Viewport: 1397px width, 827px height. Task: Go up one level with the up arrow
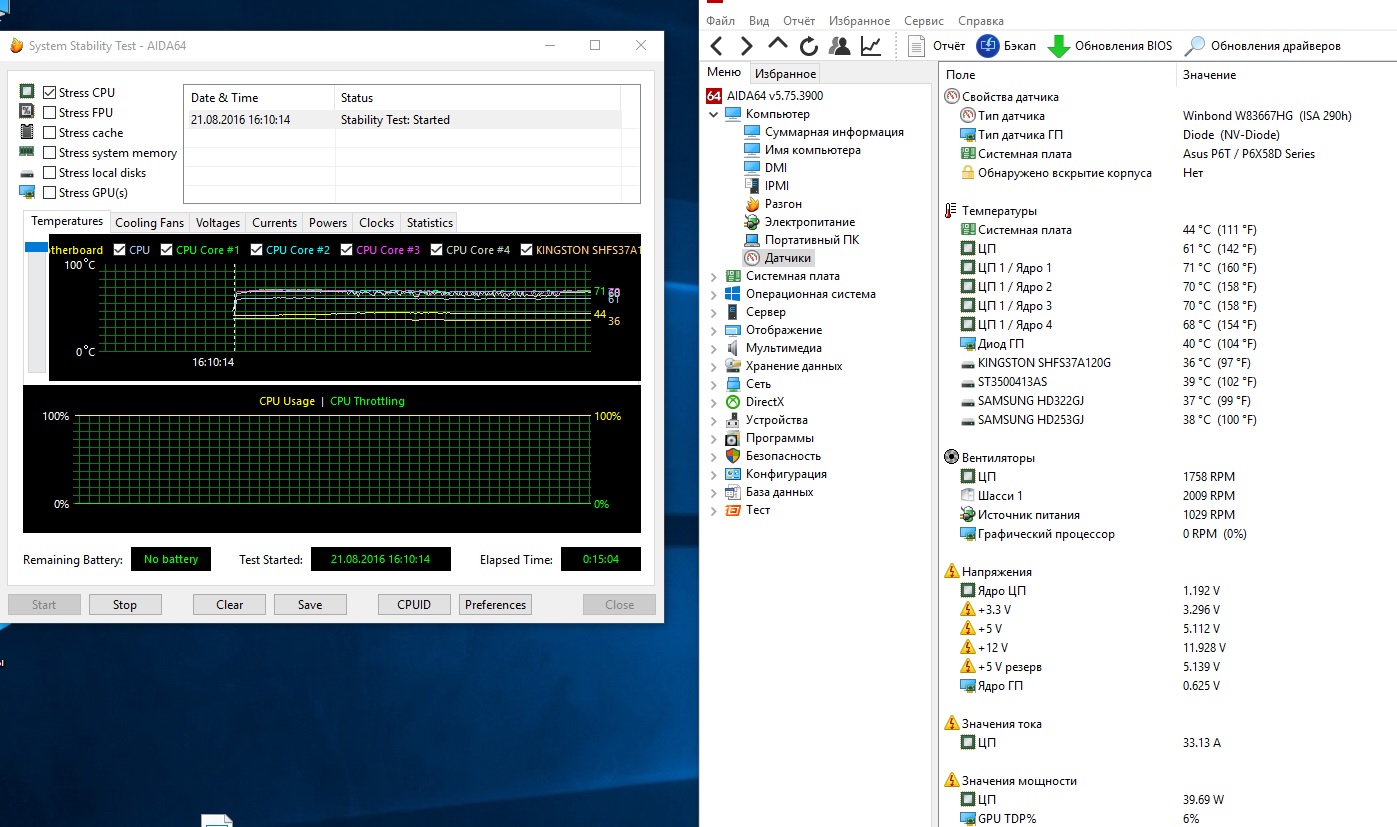click(x=778, y=44)
